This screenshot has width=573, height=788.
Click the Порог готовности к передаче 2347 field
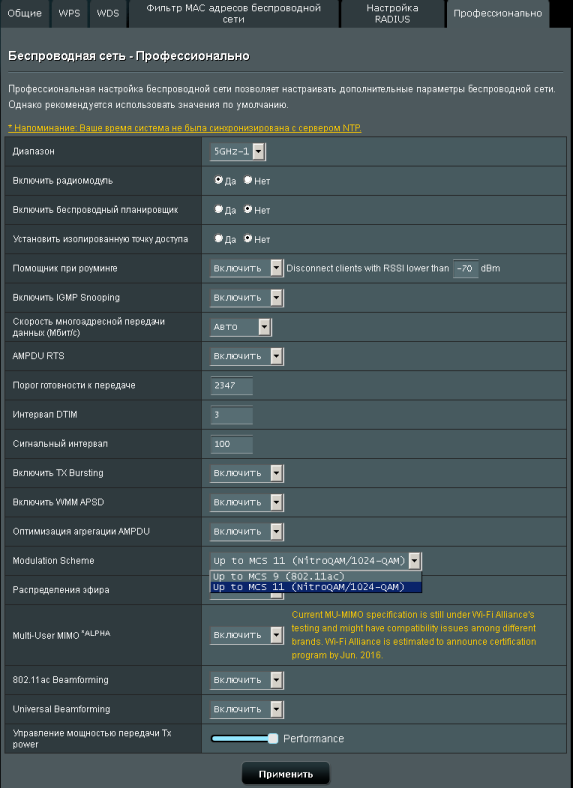pyautogui.click(x=231, y=385)
